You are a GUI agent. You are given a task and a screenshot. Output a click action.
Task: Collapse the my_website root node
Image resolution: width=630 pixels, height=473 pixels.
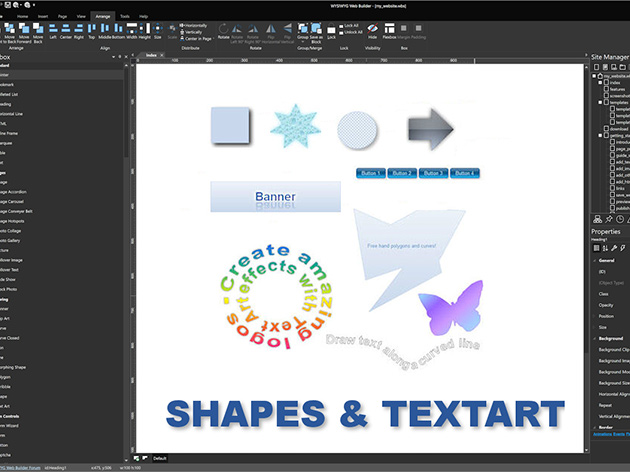[594, 76]
